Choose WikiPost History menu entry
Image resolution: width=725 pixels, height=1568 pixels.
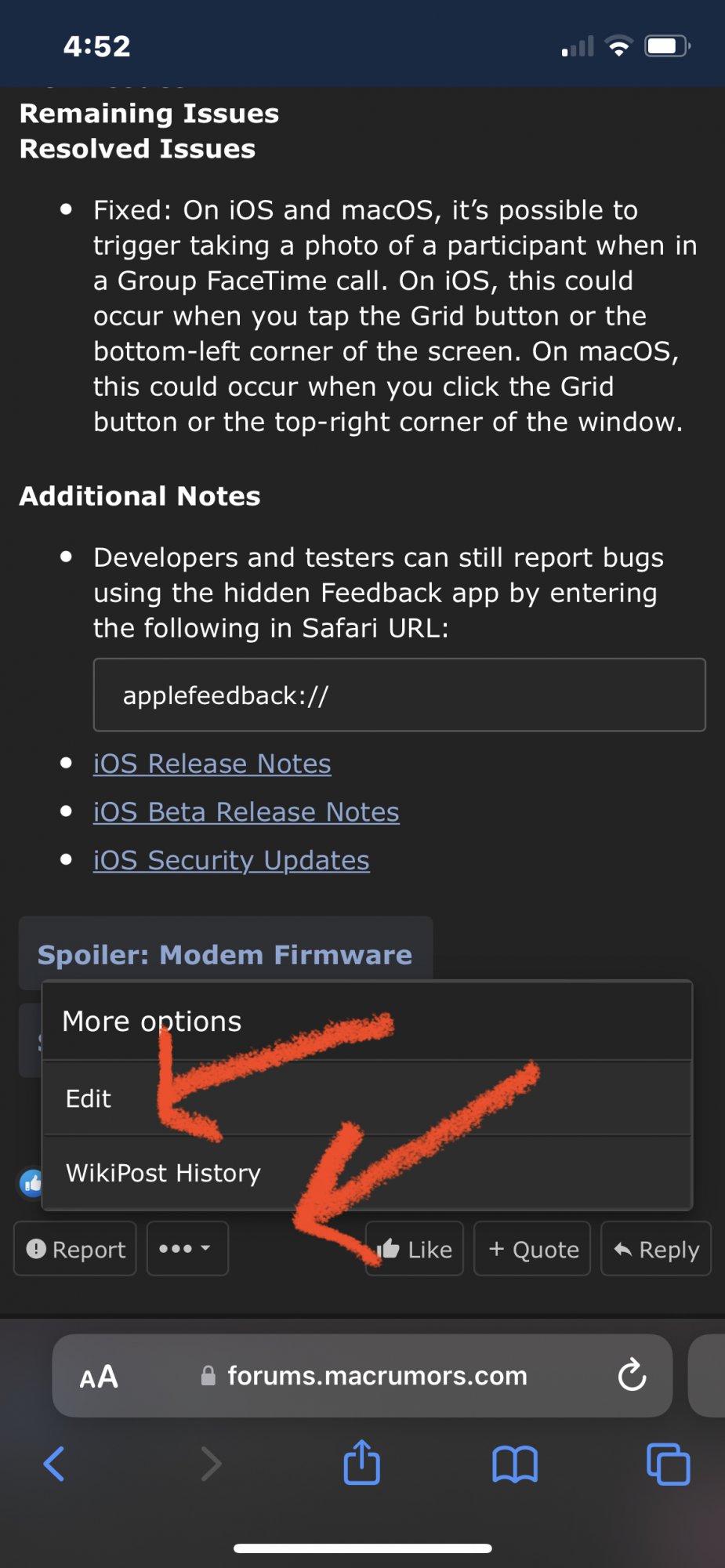[163, 1173]
